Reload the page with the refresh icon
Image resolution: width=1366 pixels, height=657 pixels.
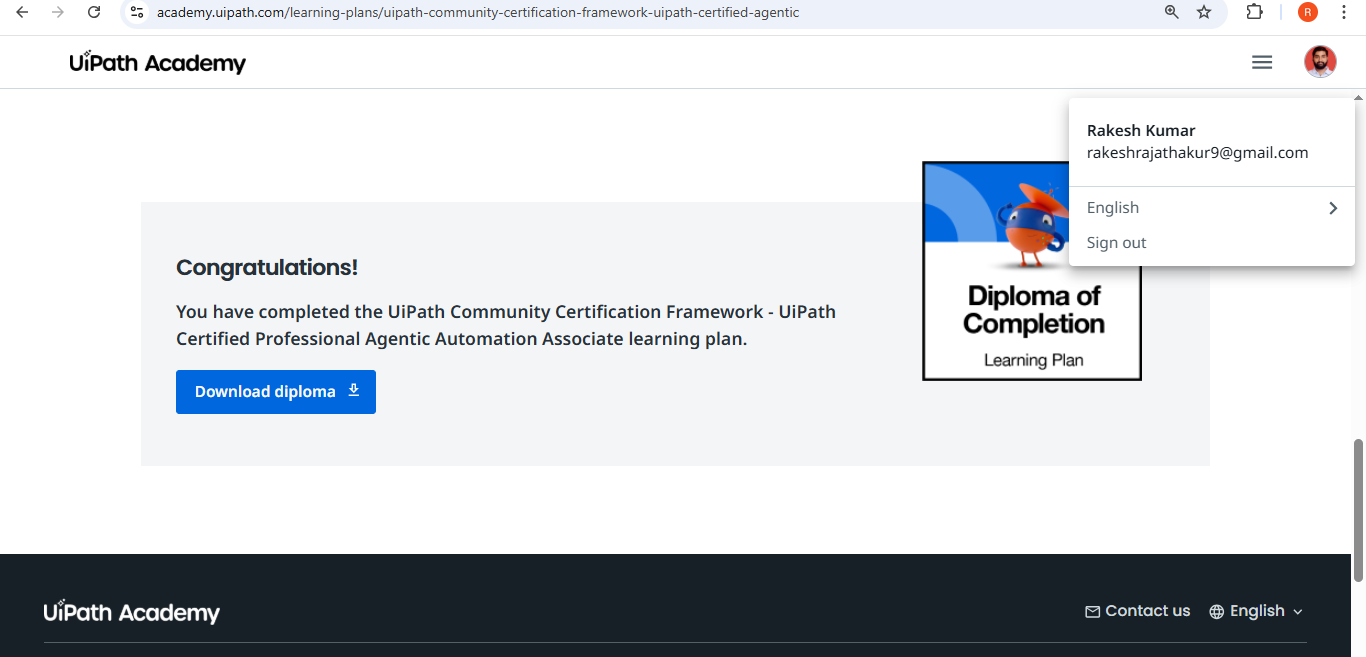click(94, 12)
